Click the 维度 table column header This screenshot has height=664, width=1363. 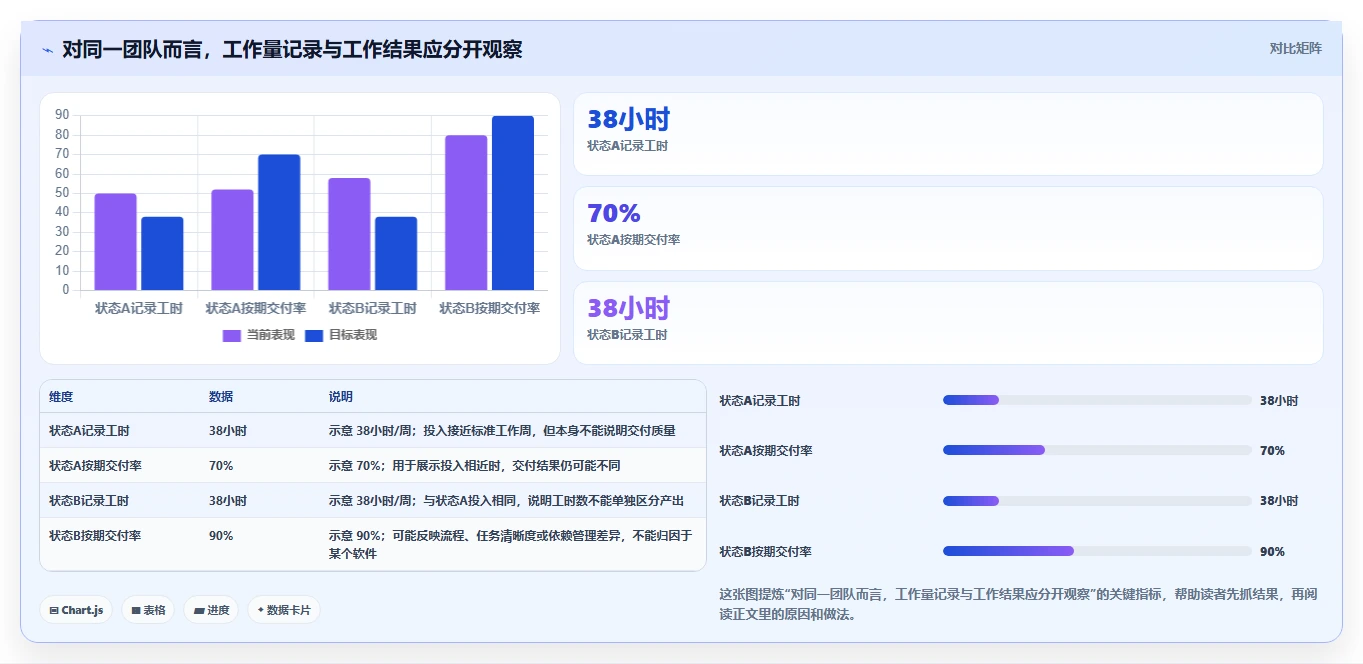pyautogui.click(x=61, y=397)
